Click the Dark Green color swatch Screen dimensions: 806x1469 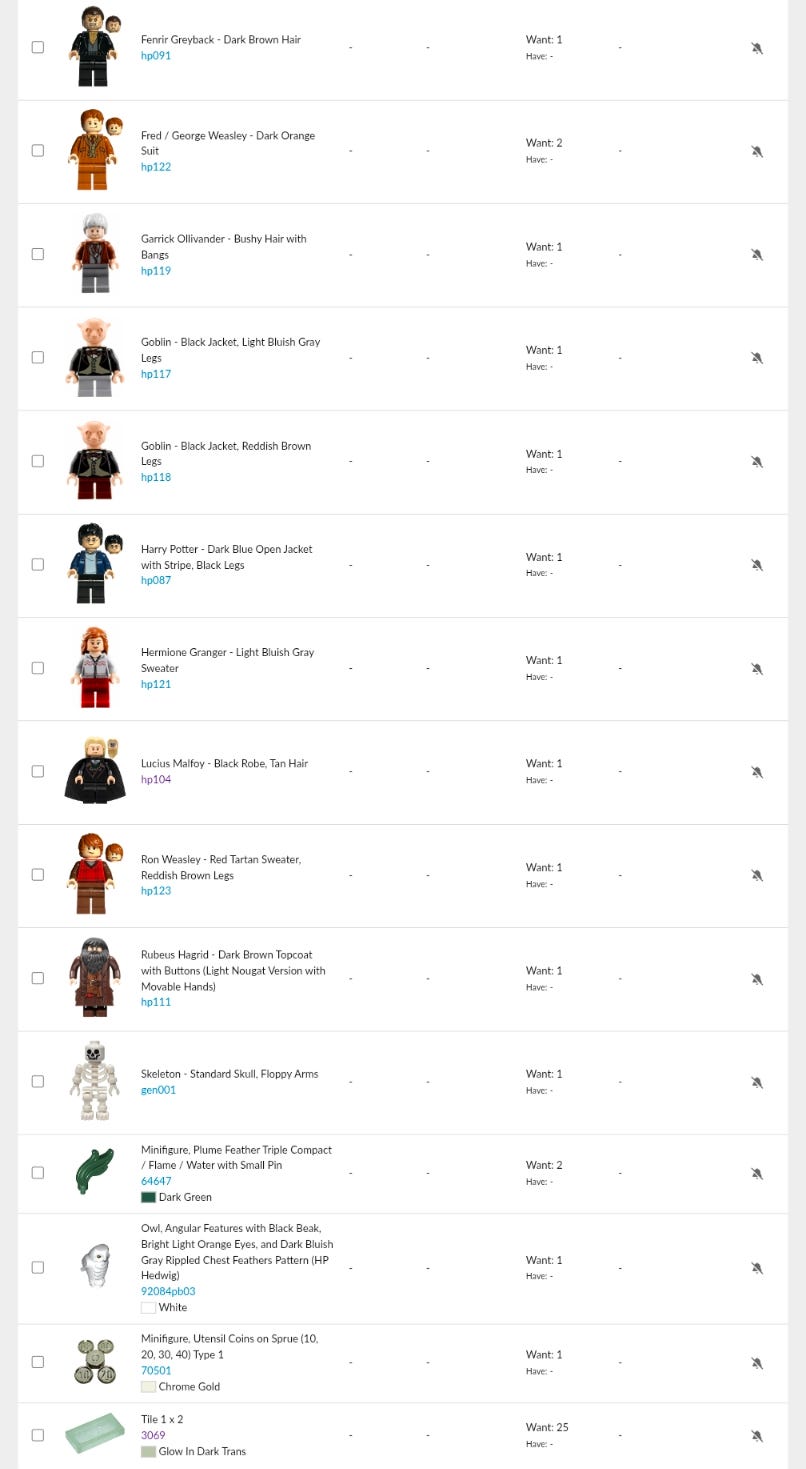pyautogui.click(x=149, y=1197)
